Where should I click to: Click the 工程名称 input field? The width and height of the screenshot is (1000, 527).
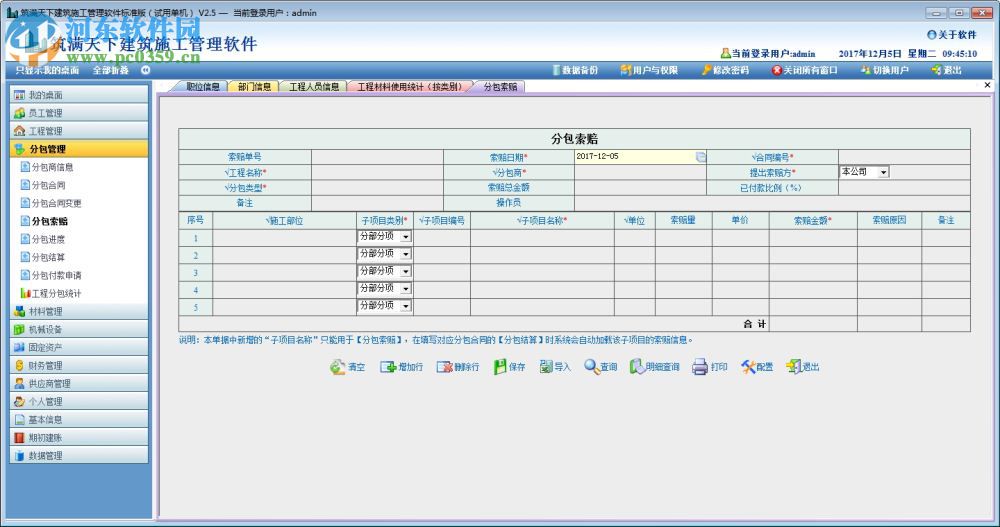377,172
